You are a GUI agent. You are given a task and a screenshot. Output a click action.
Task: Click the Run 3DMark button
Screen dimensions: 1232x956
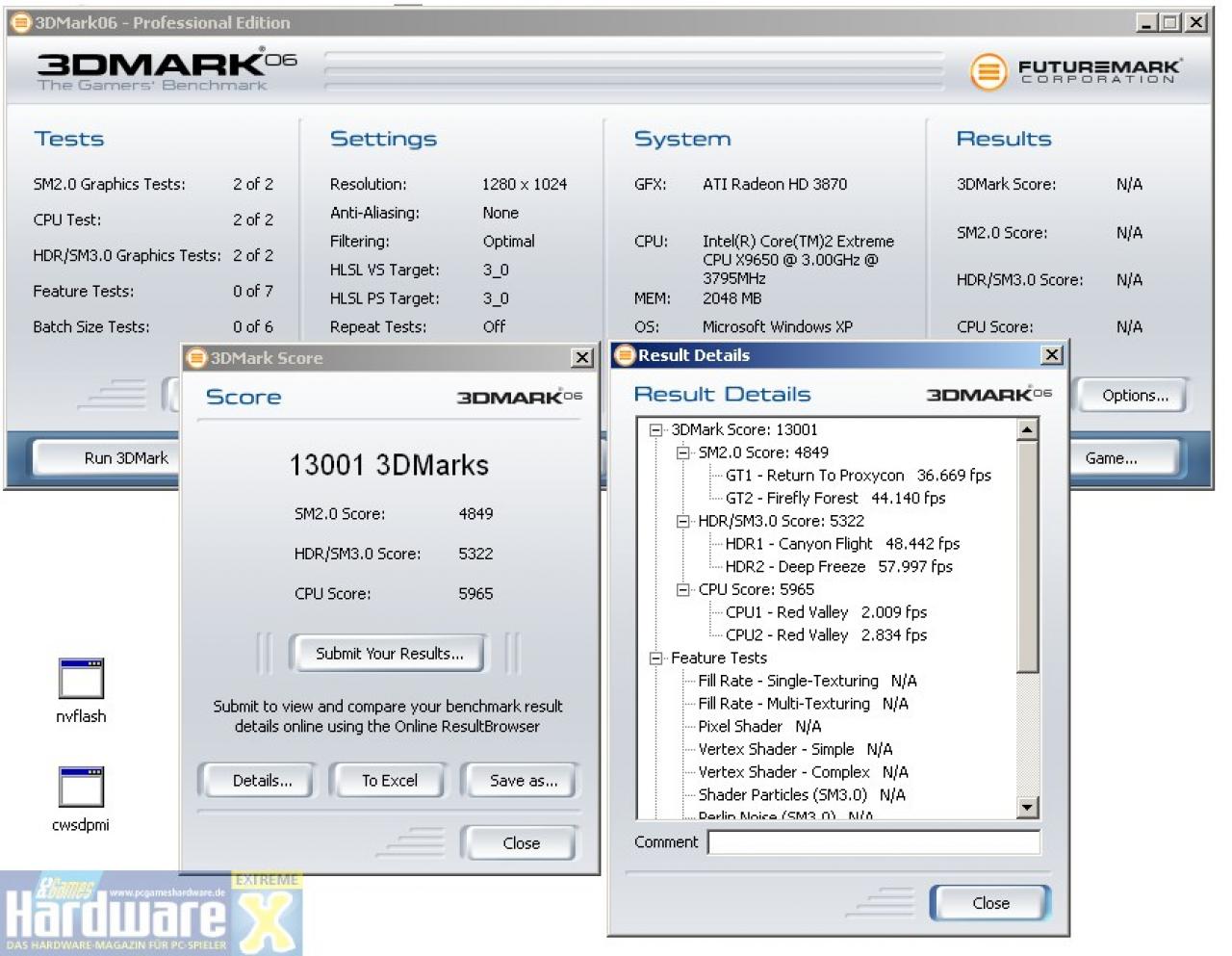[106, 458]
